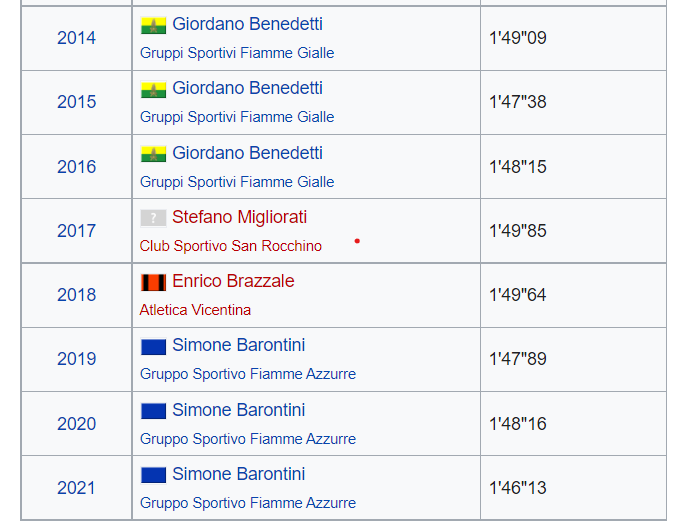Click the grey placeholder flag beside Stefano Migliorati
This screenshot has height=528, width=682.
pos(153,218)
